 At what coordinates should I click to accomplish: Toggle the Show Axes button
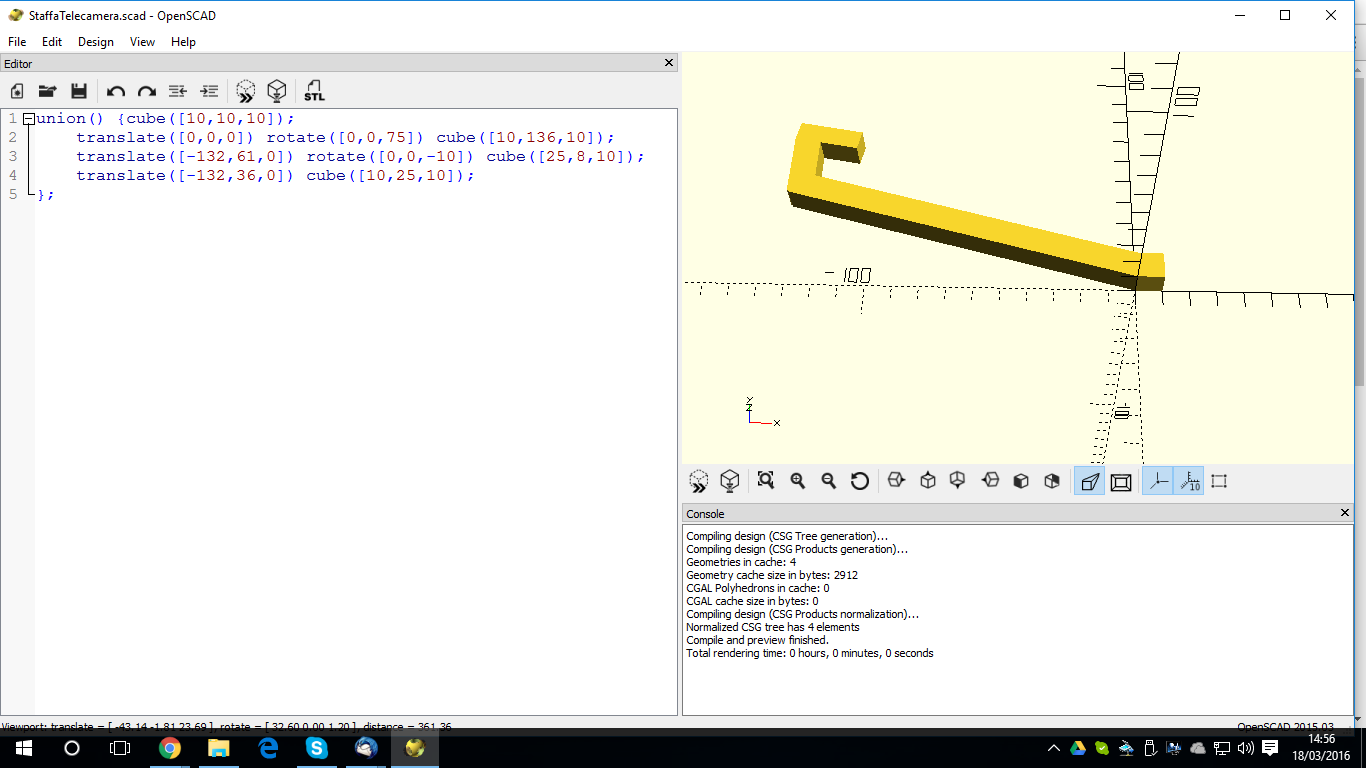(x=1157, y=481)
